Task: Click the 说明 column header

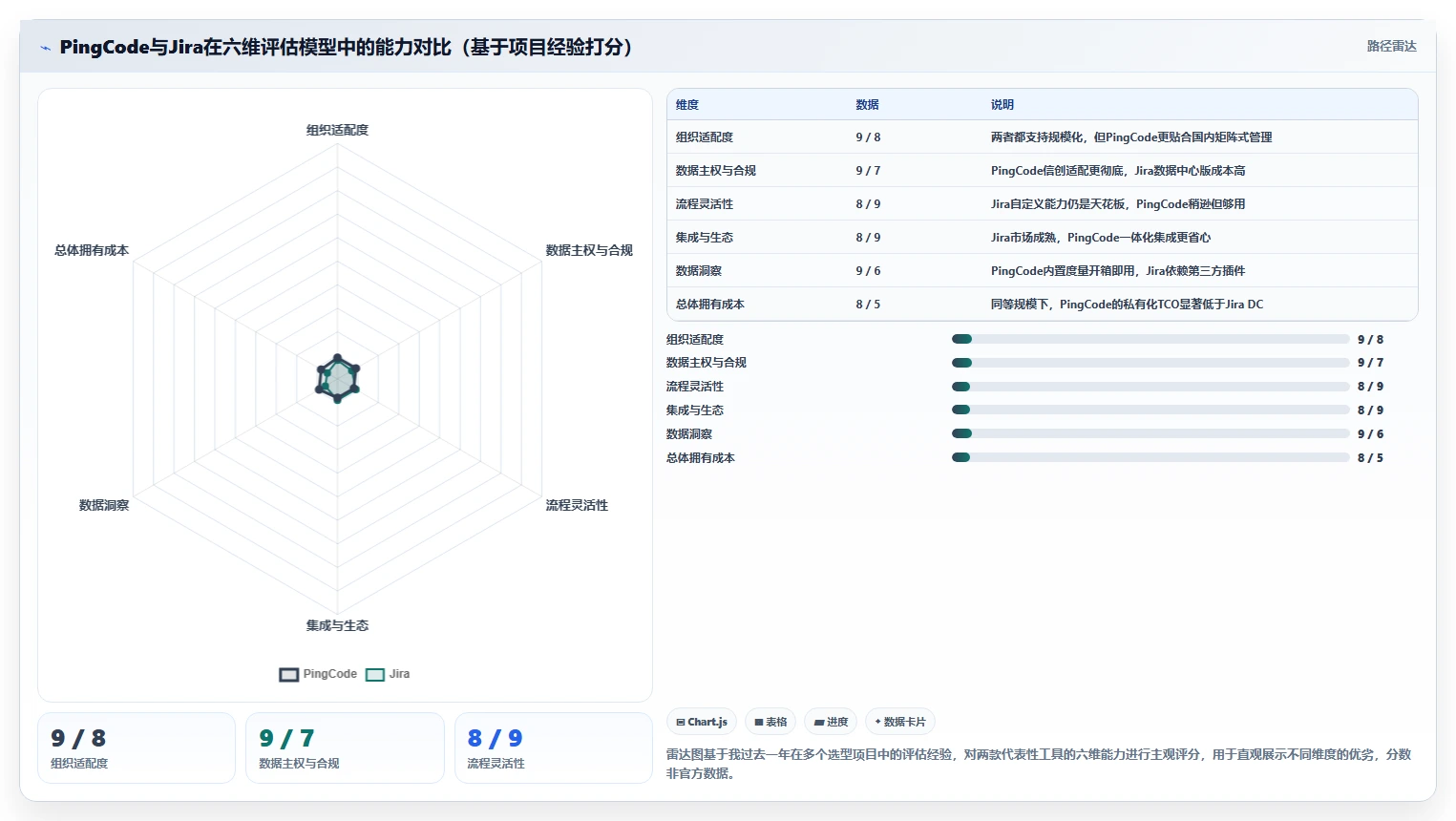Action: (x=1002, y=105)
